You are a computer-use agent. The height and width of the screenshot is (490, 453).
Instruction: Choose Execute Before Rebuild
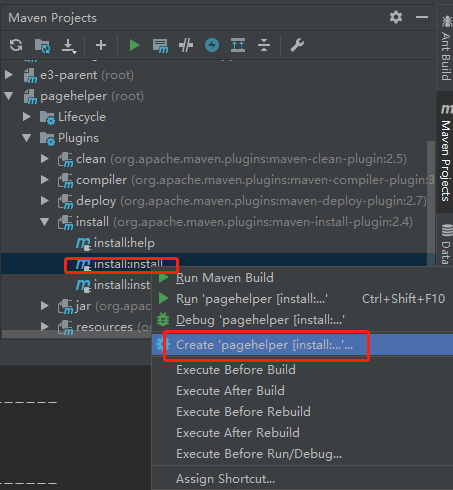(x=302, y=412)
